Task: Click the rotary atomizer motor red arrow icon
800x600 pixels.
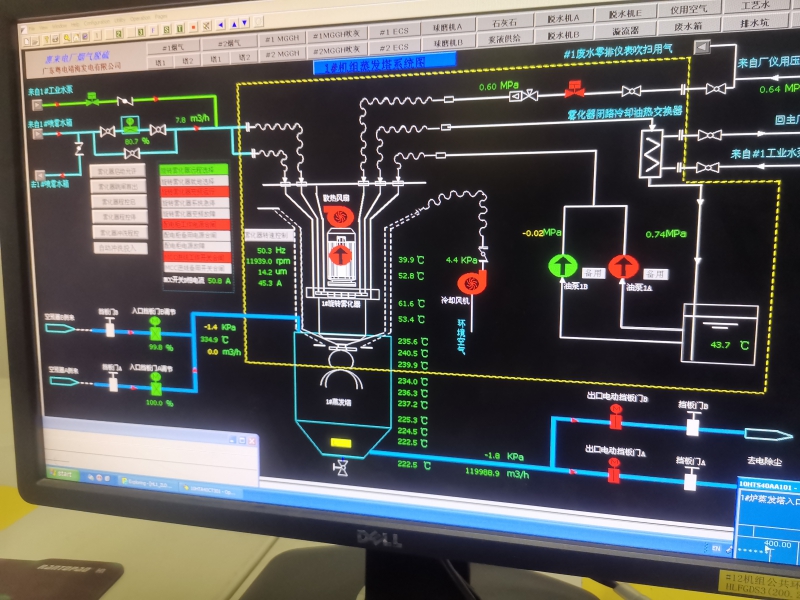Action: tap(339, 257)
